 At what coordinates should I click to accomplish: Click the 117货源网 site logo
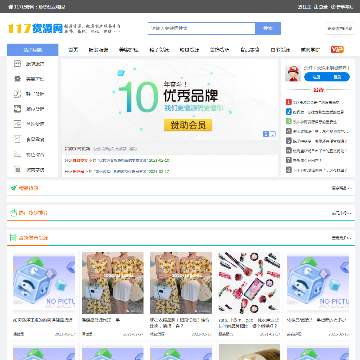pos(35,29)
